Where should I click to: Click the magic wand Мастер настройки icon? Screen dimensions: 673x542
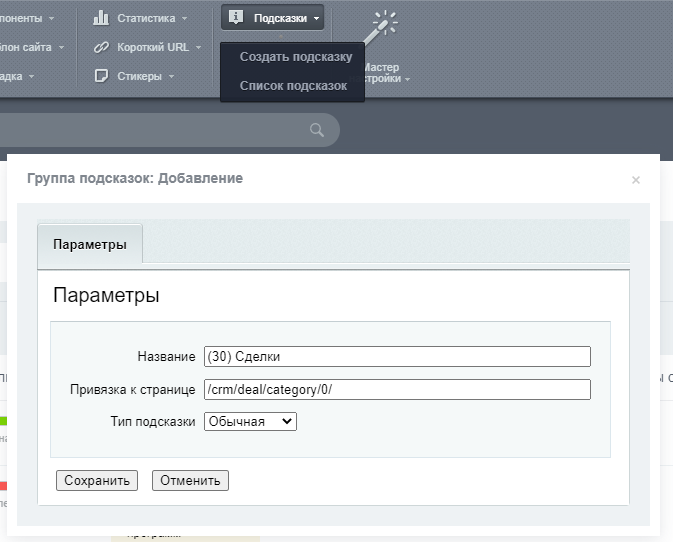381,27
